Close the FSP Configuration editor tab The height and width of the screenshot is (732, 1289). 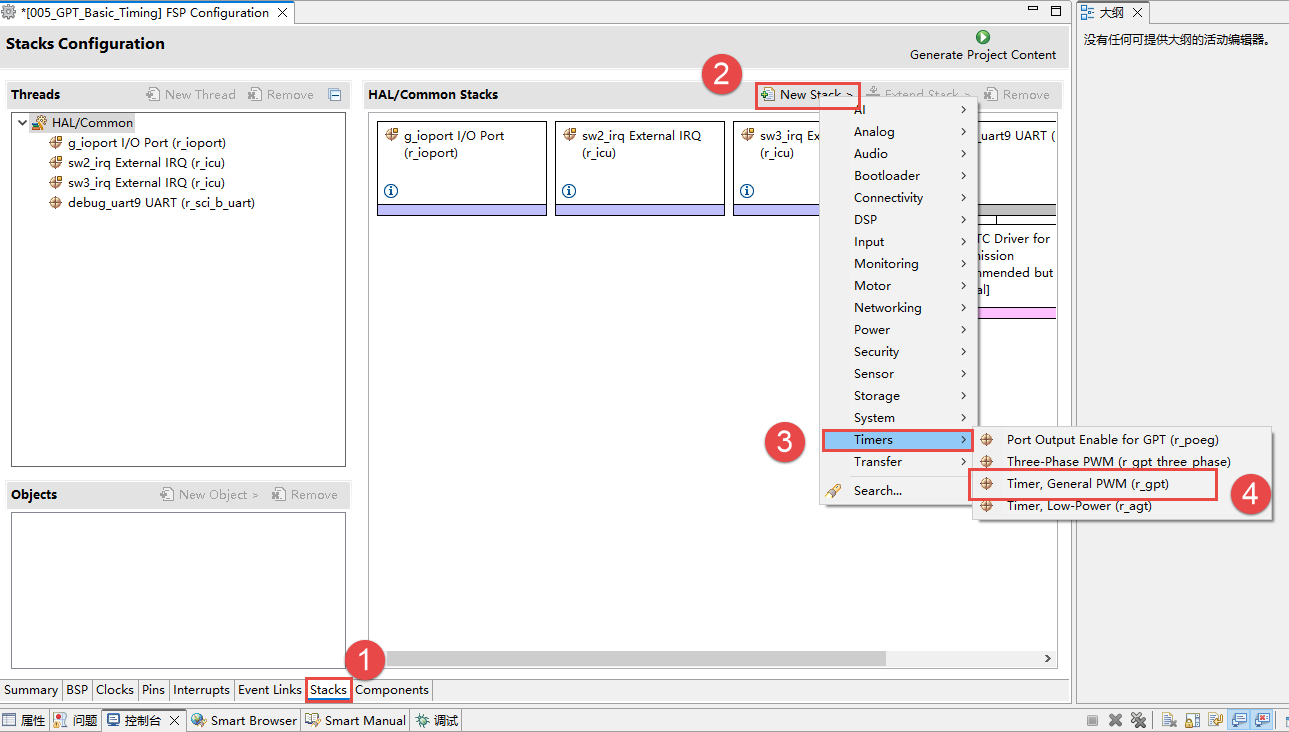pyautogui.click(x=281, y=13)
